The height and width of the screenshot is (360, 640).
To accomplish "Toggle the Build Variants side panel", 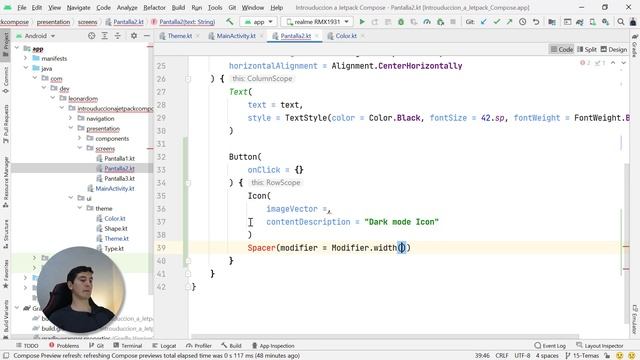I will 6,320.
